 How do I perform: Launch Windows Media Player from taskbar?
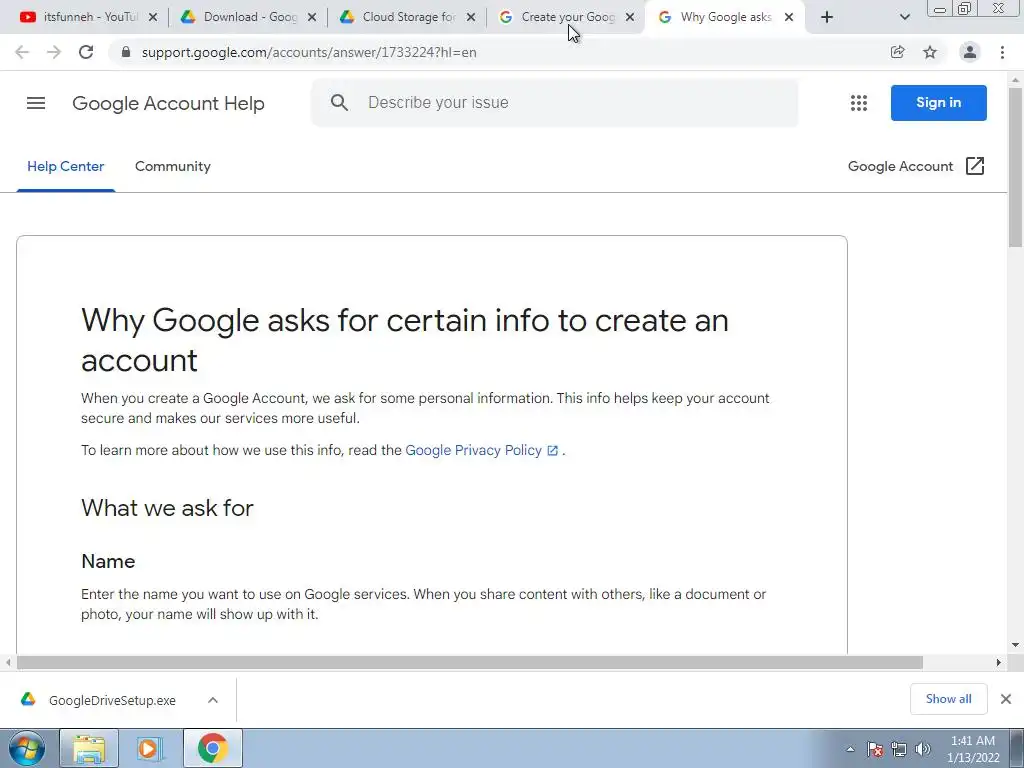[x=150, y=748]
